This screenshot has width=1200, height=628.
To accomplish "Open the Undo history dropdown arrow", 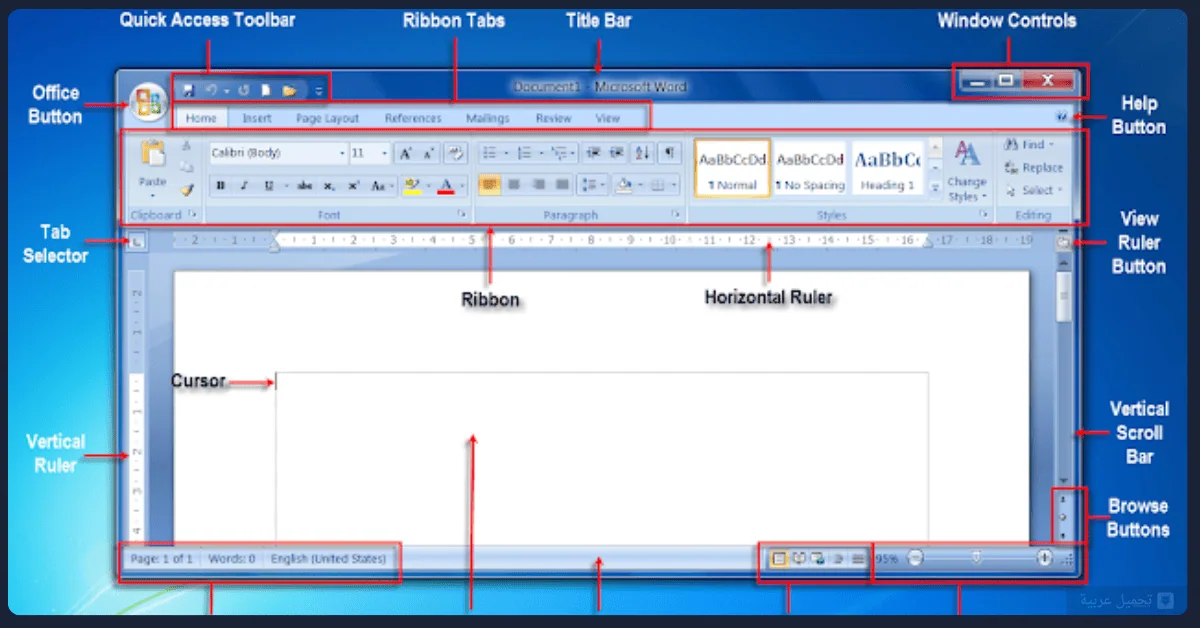I will pos(226,91).
